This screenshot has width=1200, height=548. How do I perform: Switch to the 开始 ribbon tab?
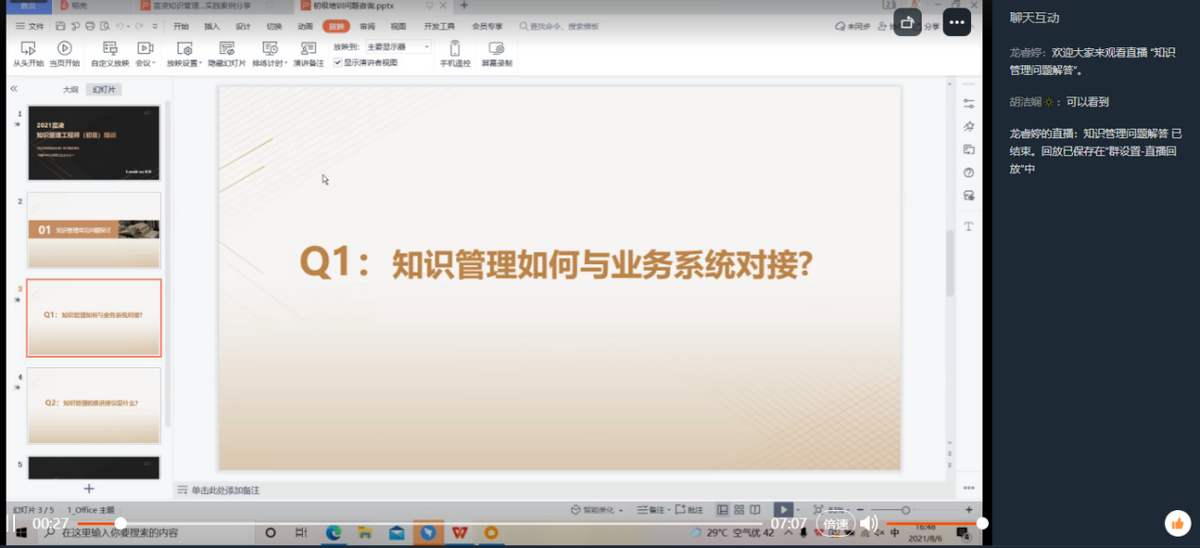180,26
